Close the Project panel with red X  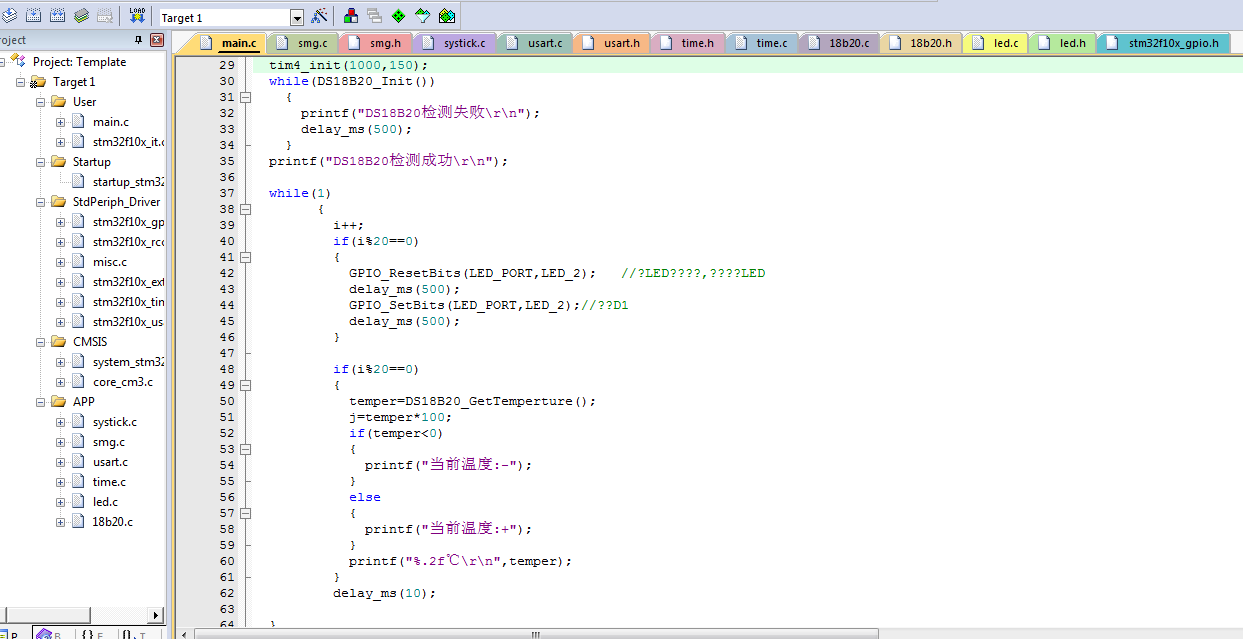pos(157,40)
